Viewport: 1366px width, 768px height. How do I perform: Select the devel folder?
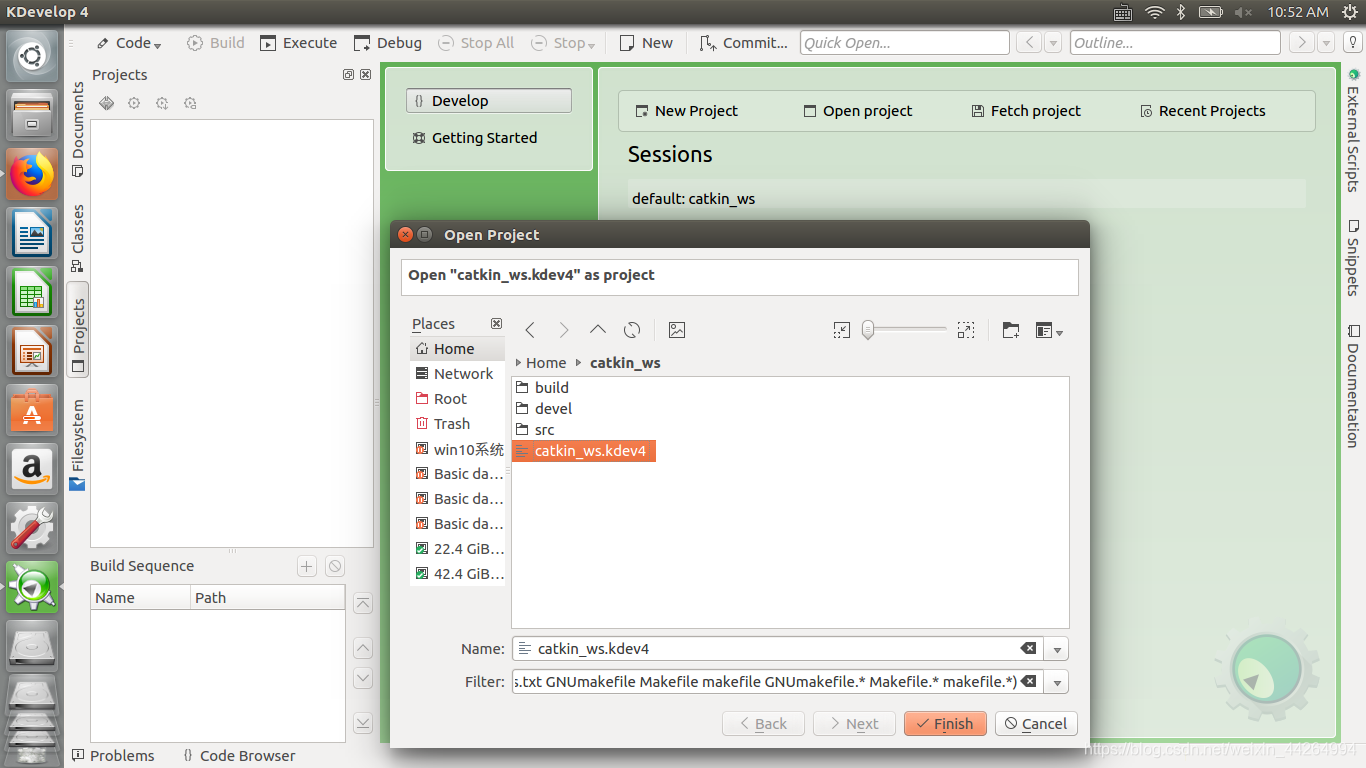tap(544, 409)
